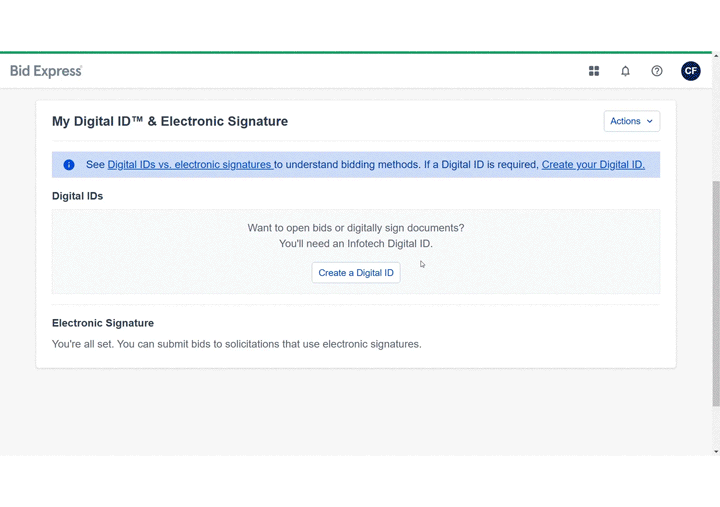Open the notifications bell
This screenshot has width=720, height=507.
click(x=625, y=71)
